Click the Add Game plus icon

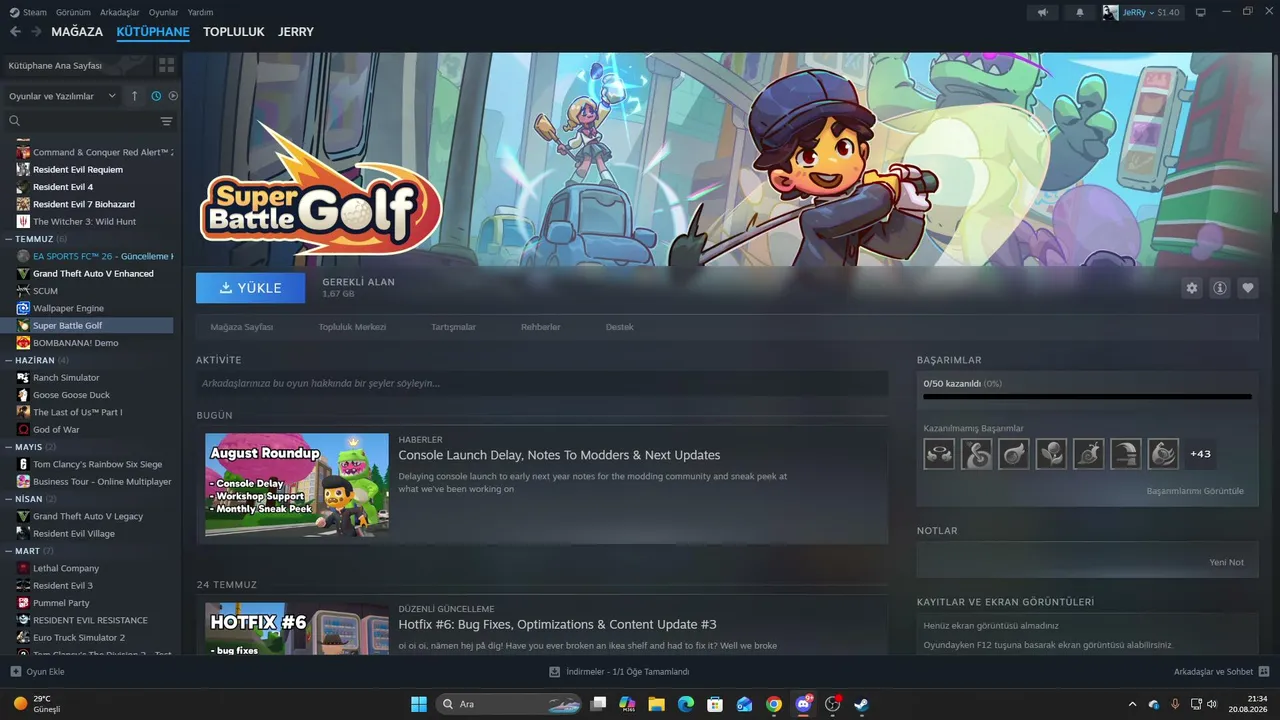(x=15, y=671)
